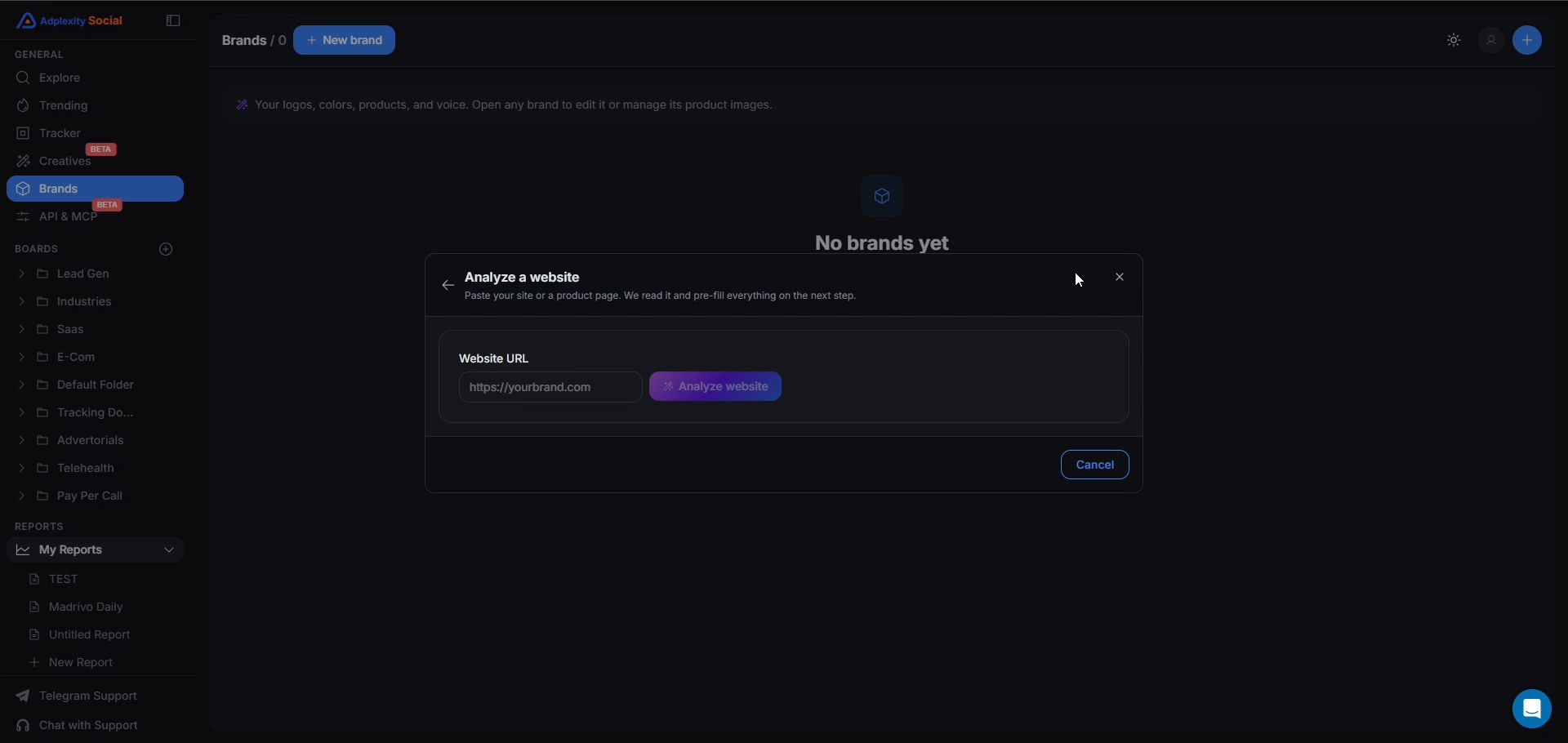
Task: Open Trending in the sidebar
Action: (x=95, y=105)
